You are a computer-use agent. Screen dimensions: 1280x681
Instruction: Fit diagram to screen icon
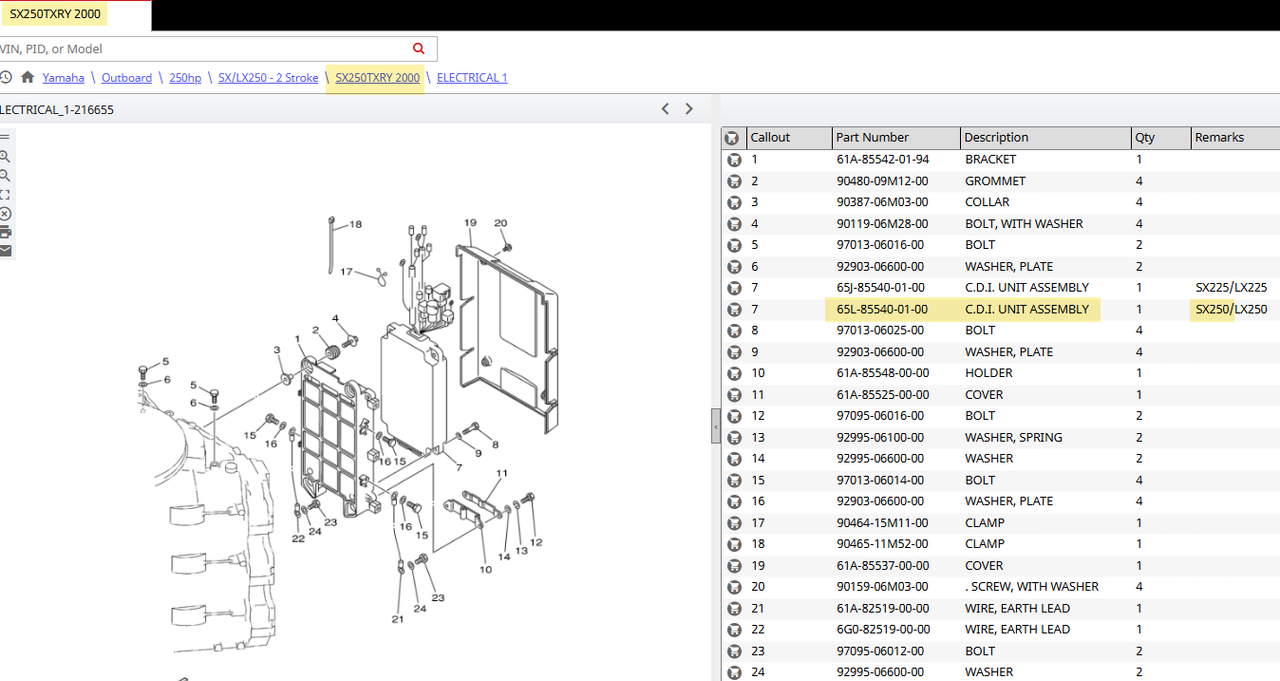pyautogui.click(x=5, y=194)
